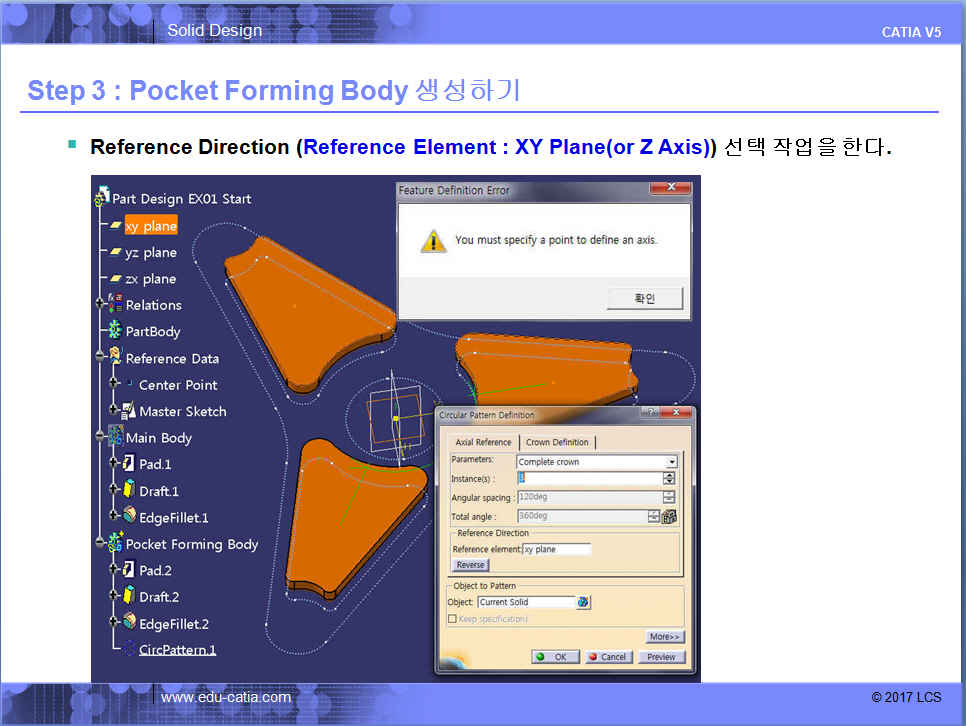This screenshot has height=726, width=966.
Task: Click the formula icon next to Total angle
Action: tap(670, 517)
